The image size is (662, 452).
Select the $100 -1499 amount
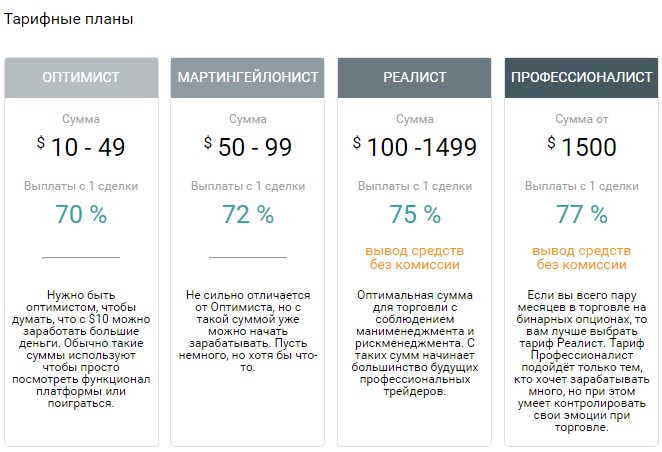tap(415, 147)
